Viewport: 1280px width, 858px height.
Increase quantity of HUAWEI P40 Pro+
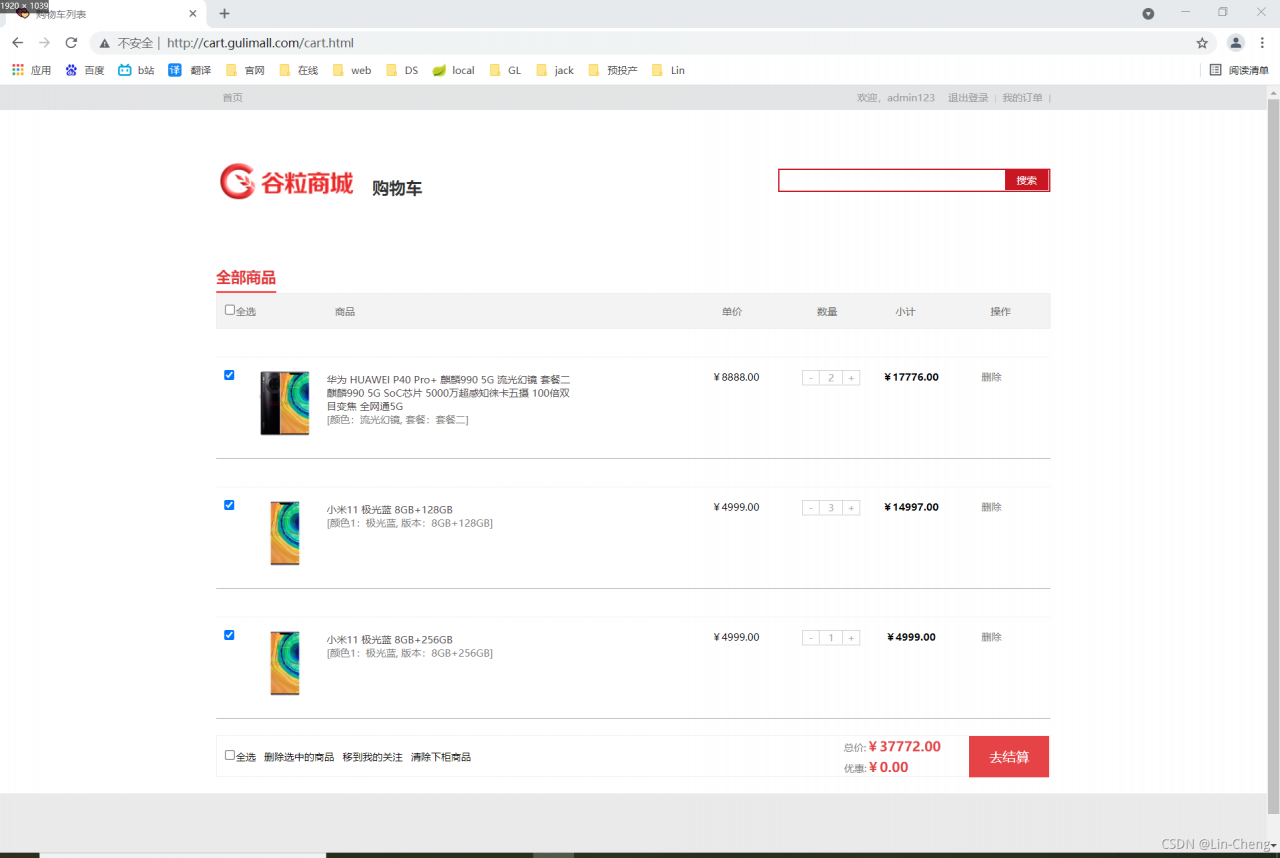[x=851, y=378]
